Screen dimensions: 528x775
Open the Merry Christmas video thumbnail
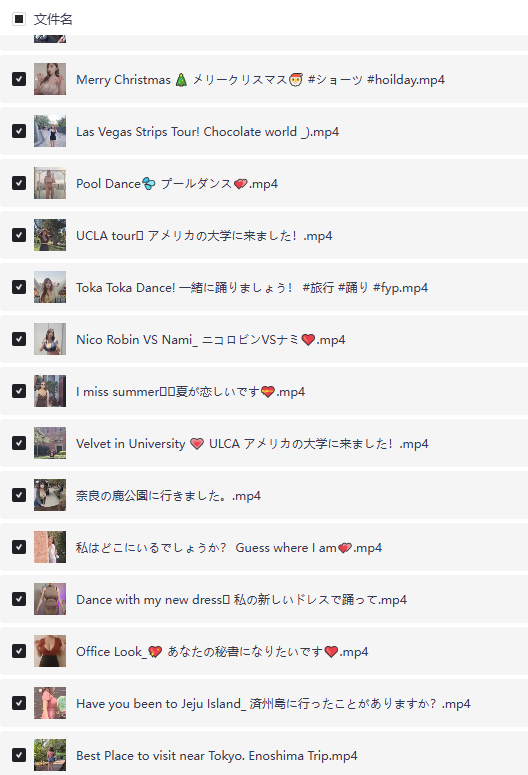50,79
